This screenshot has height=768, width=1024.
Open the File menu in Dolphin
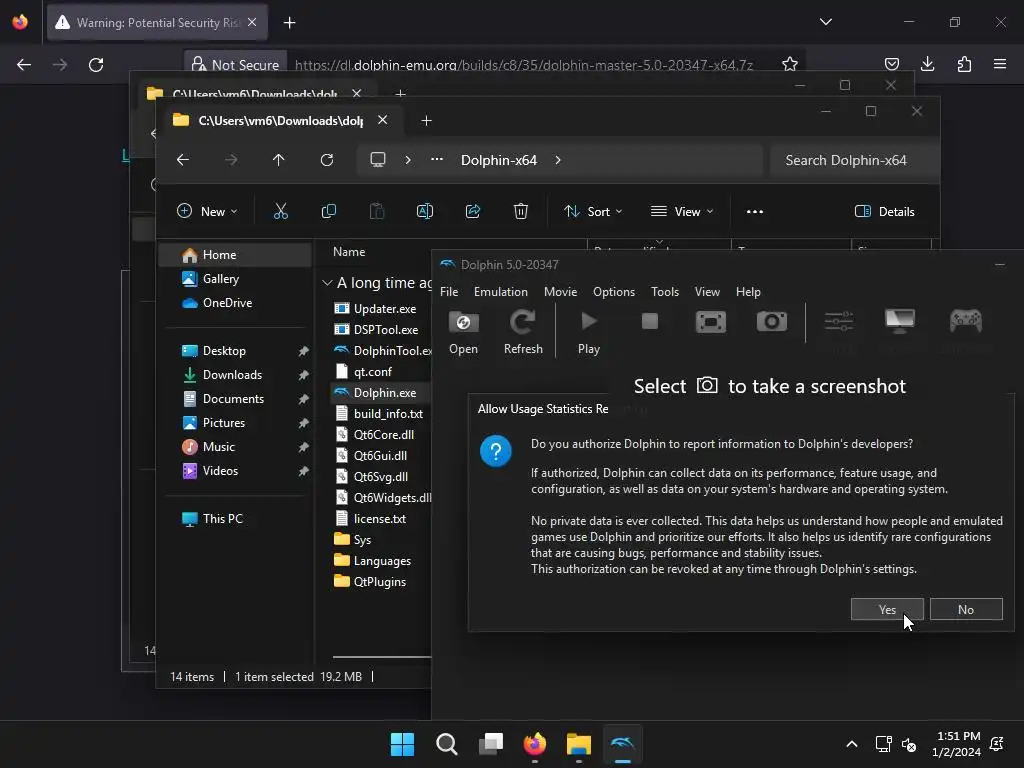(449, 292)
